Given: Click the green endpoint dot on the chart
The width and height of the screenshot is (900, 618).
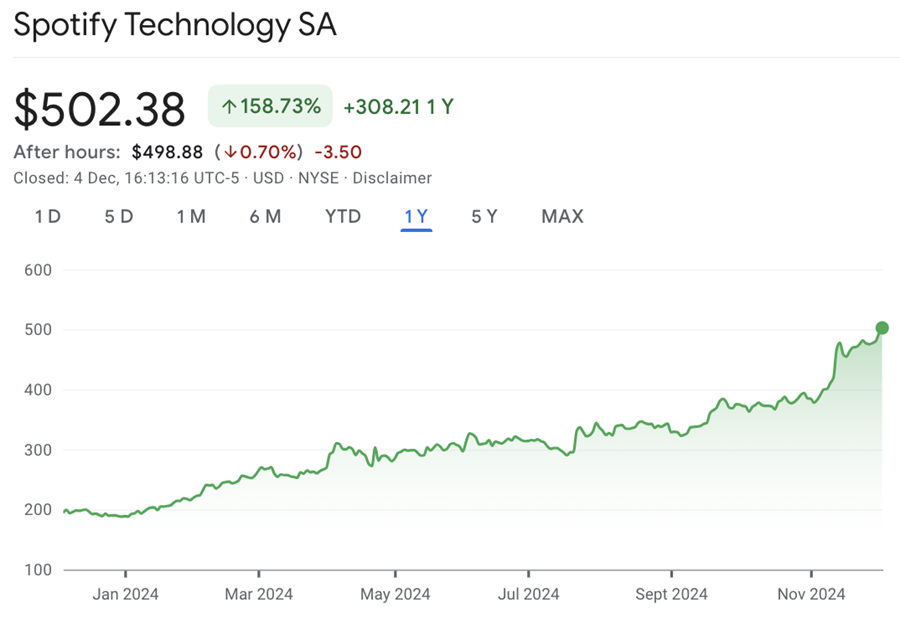Looking at the screenshot, I should [x=882, y=328].
